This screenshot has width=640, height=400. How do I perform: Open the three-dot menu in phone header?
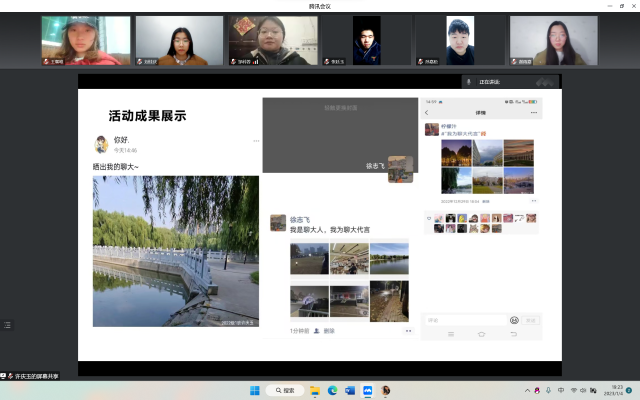click(x=534, y=113)
